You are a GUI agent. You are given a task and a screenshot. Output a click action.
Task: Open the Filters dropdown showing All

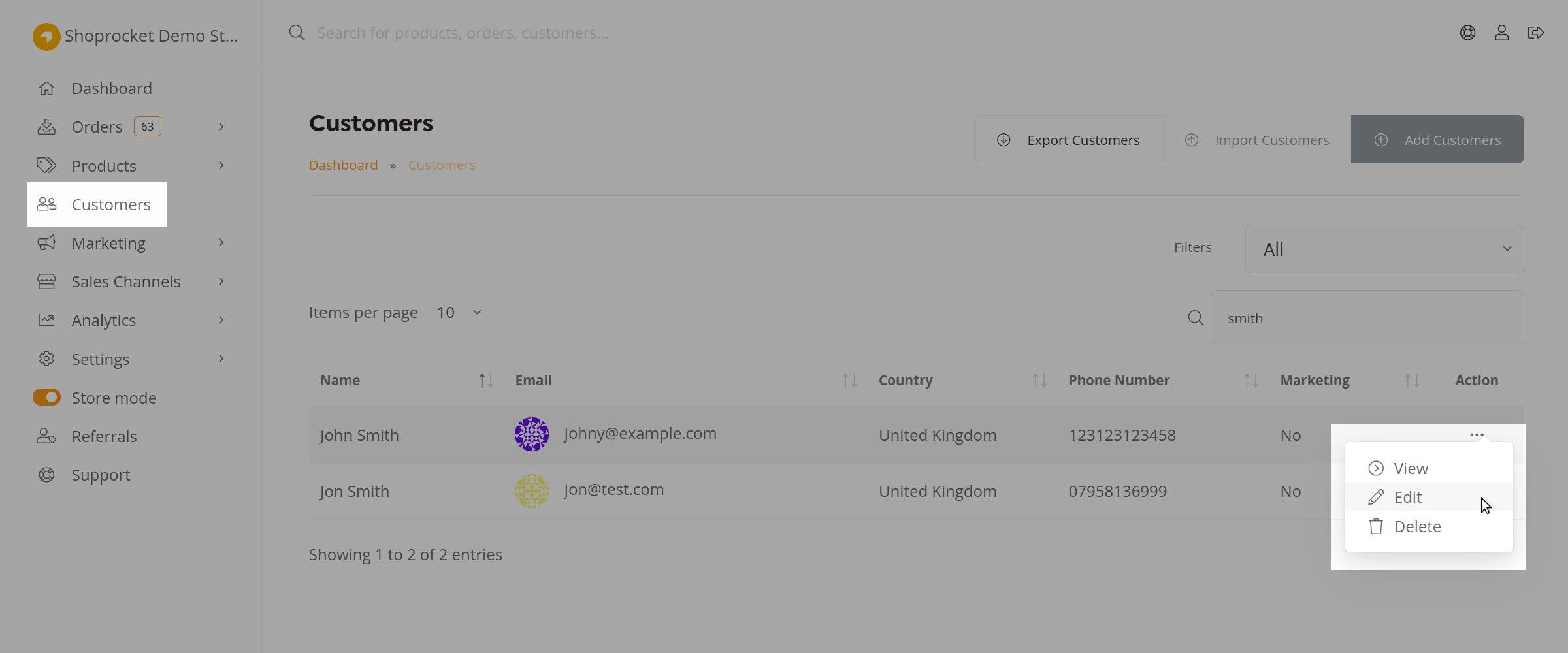pos(1384,249)
